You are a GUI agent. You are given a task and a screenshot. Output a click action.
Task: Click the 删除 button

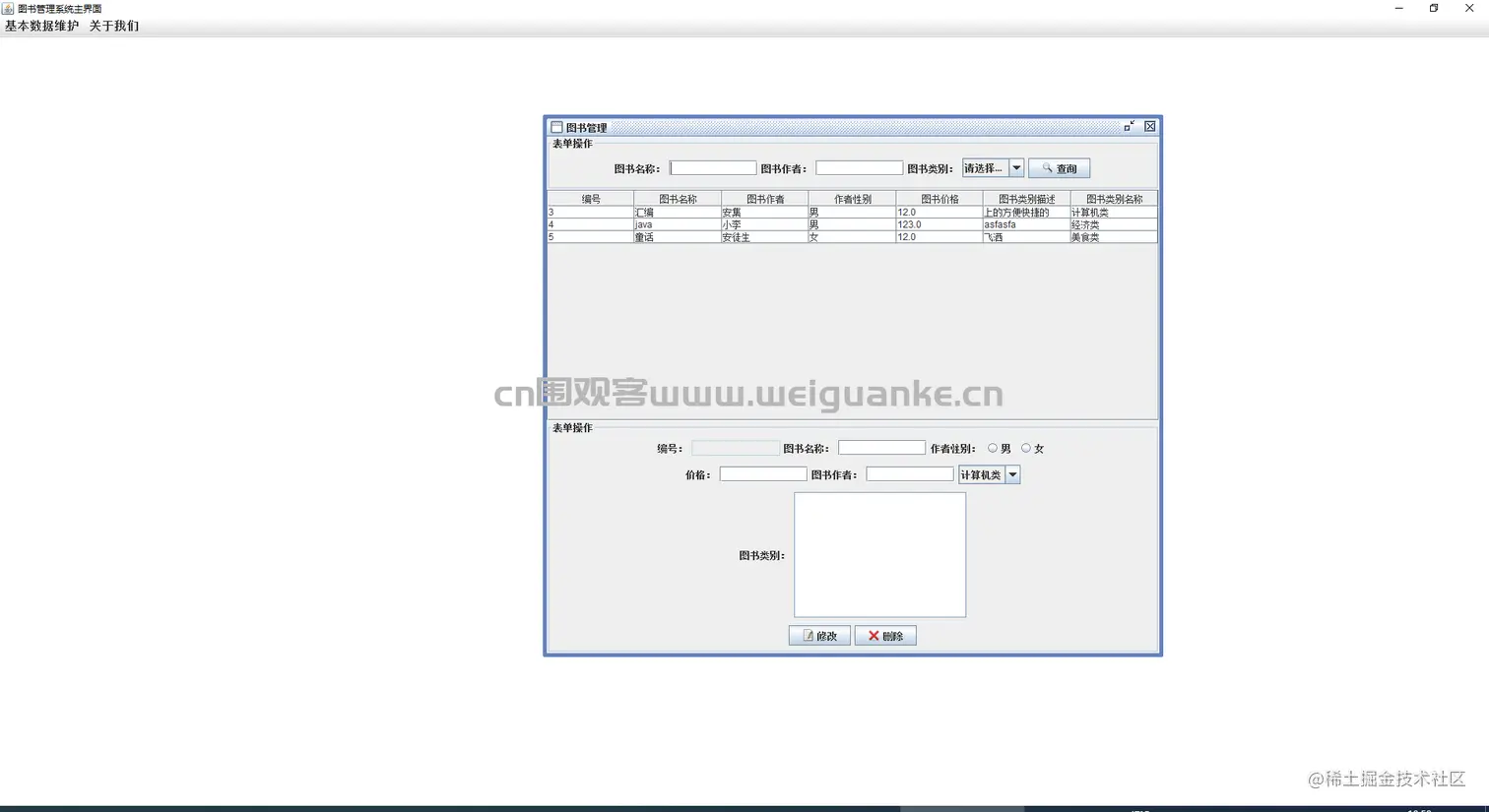pos(885,636)
